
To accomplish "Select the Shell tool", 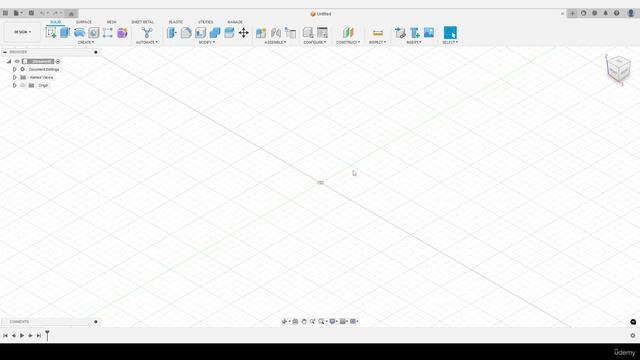I will click(x=200, y=33).
